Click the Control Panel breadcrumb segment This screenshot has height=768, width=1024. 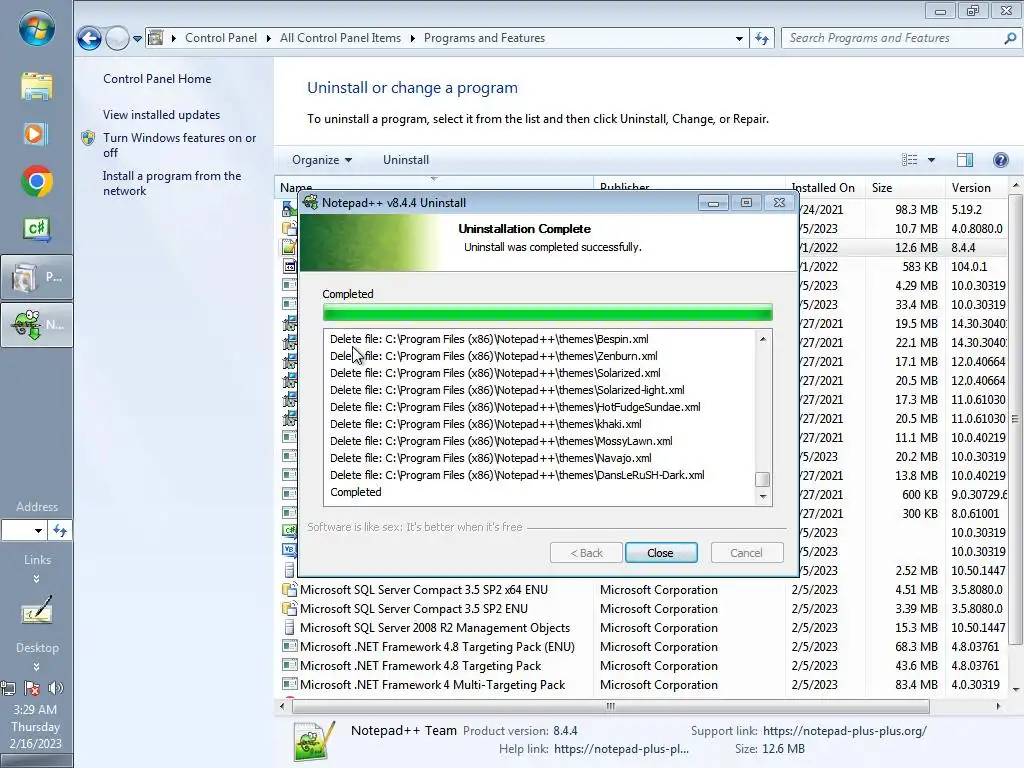click(221, 38)
